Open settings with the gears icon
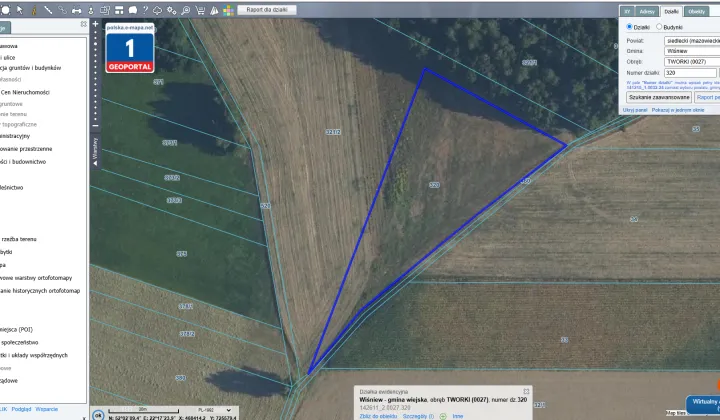The width and height of the screenshot is (720, 420). coord(172,10)
